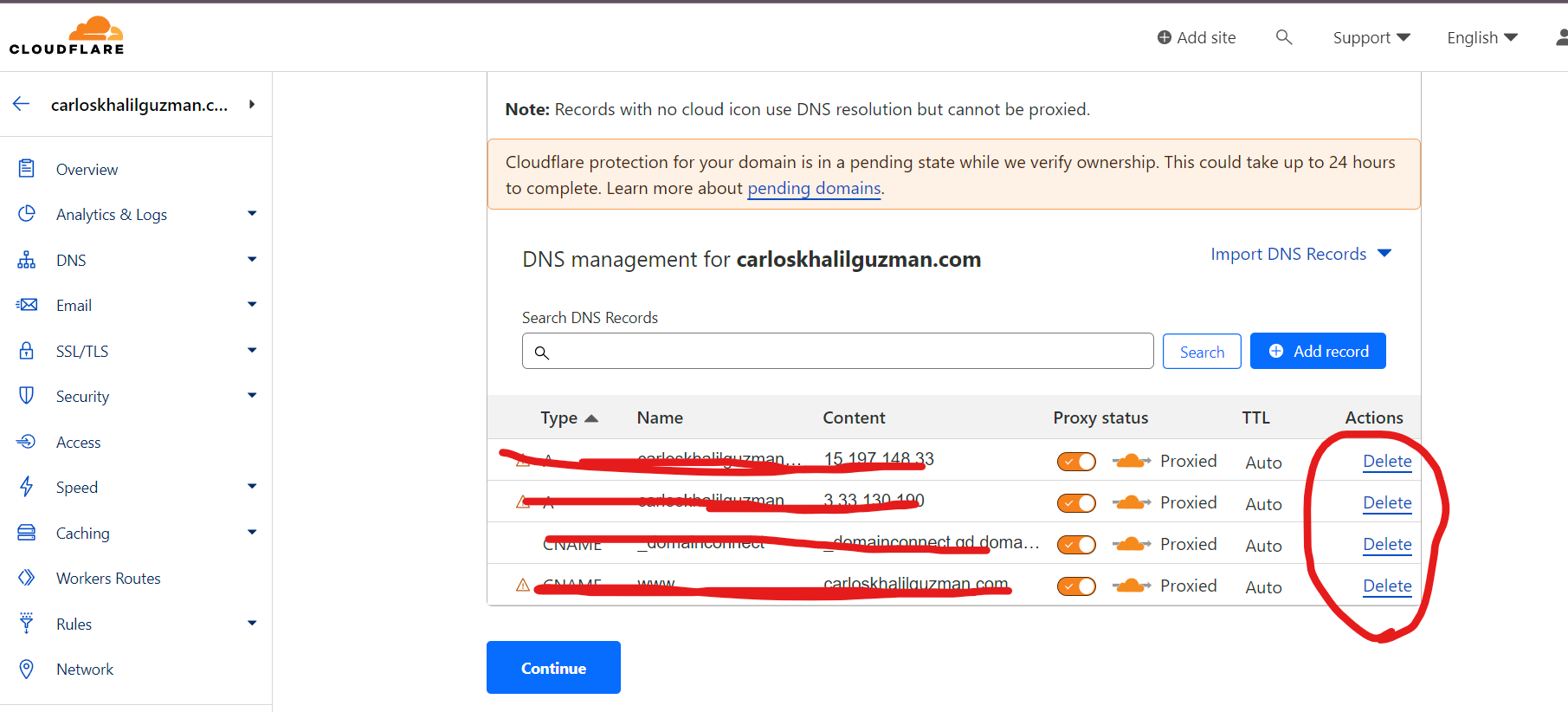Click the Search button
This screenshot has height=712, width=1568.
[1202, 351]
